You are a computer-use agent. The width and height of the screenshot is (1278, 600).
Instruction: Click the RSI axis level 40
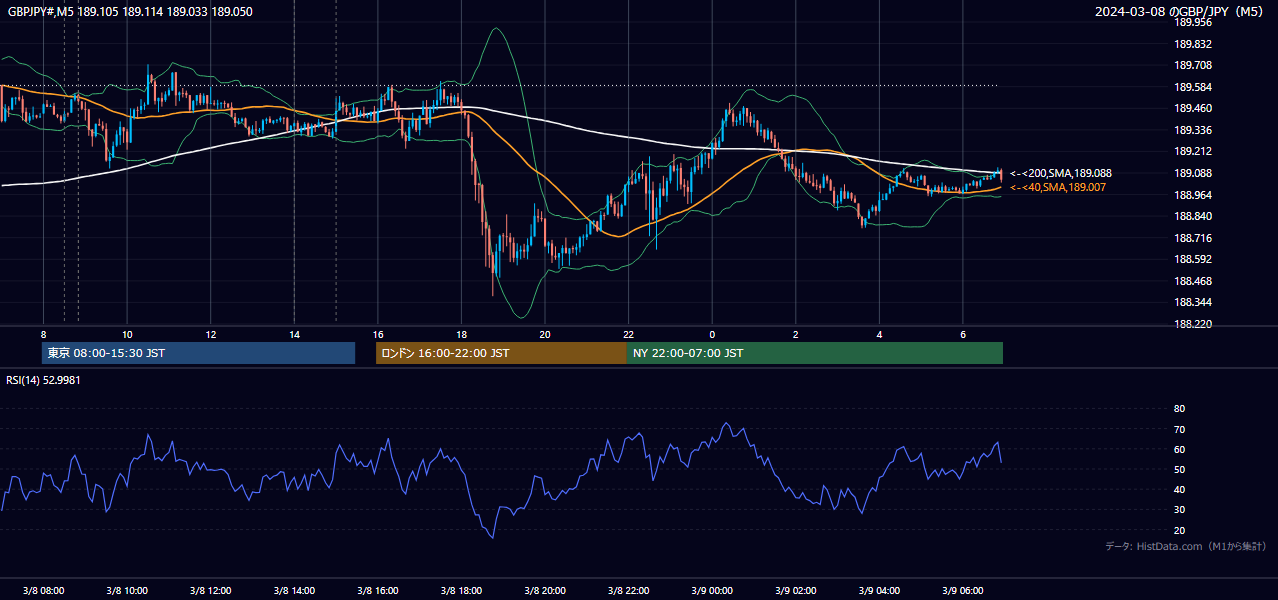point(1179,489)
